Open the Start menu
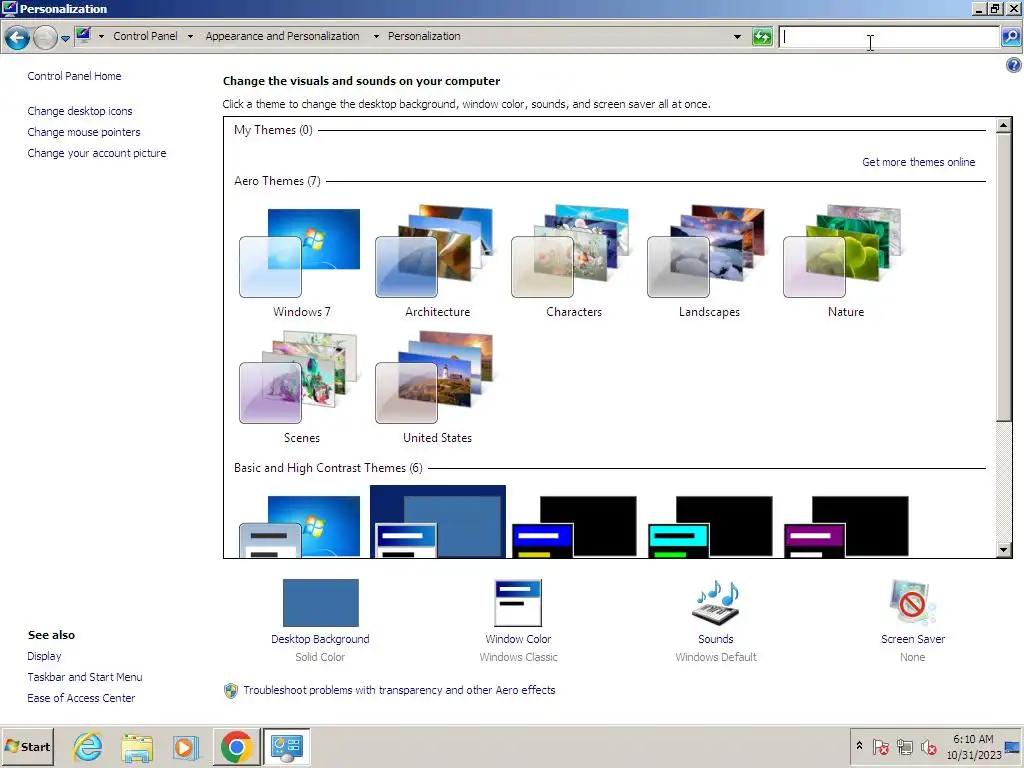Screen dimensions: 1024x768 (x=27, y=746)
